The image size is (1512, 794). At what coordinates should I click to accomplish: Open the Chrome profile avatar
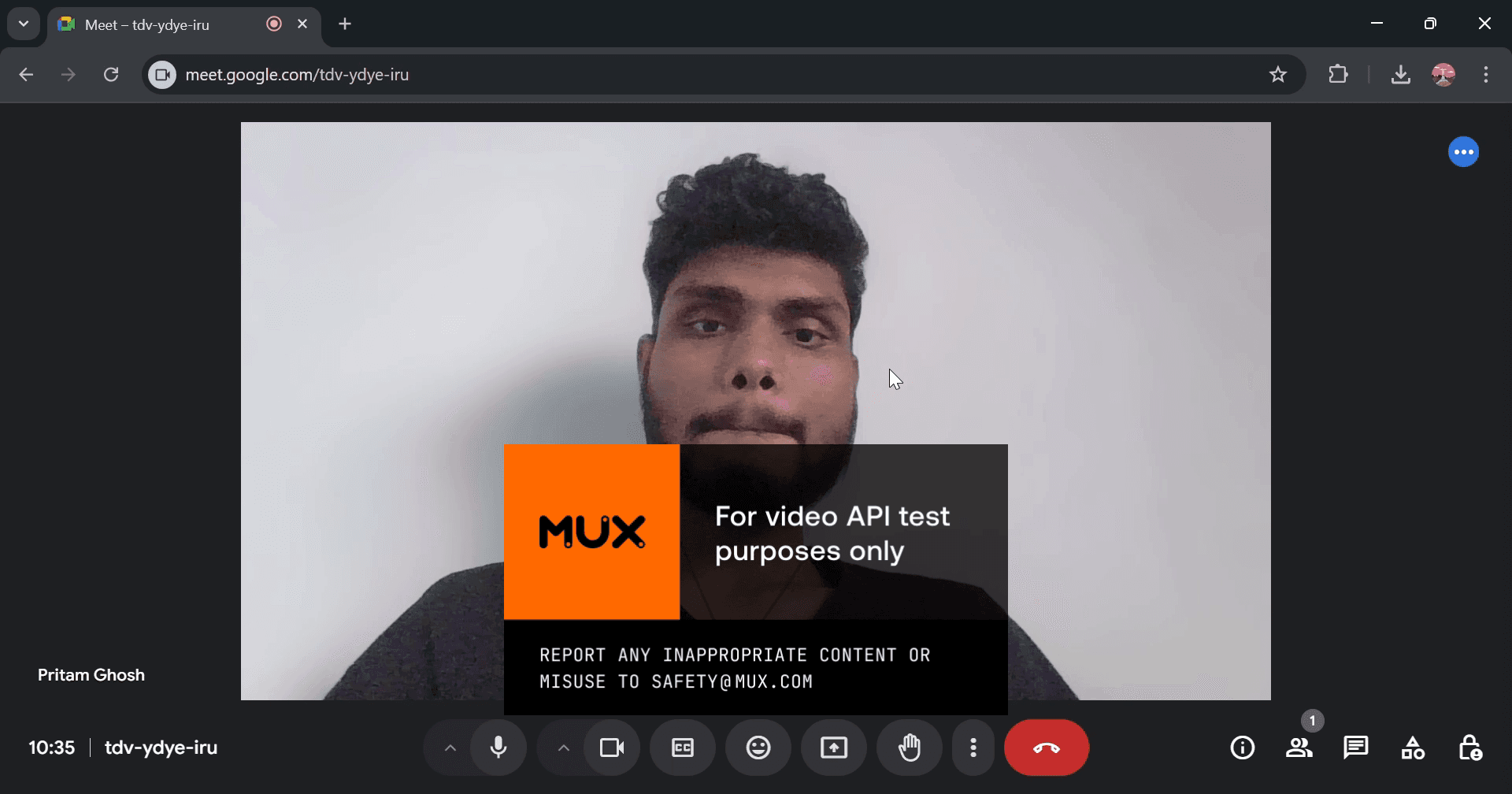click(1443, 75)
